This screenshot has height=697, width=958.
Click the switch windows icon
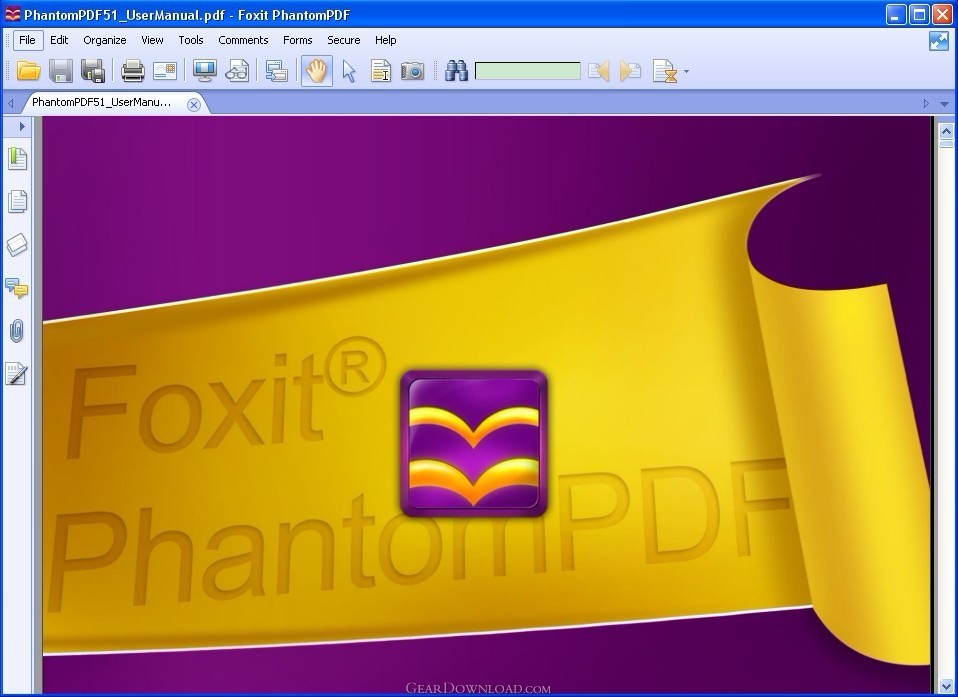point(277,71)
